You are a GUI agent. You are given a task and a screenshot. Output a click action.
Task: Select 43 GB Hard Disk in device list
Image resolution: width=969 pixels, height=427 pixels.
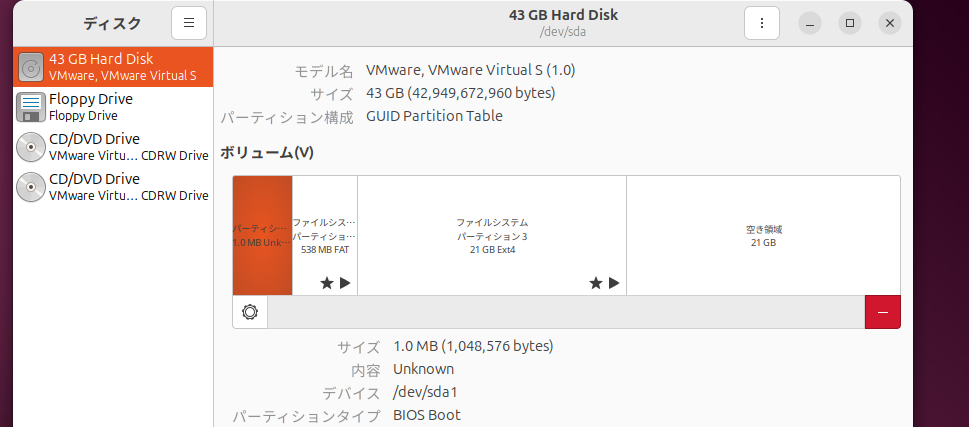[113, 67]
